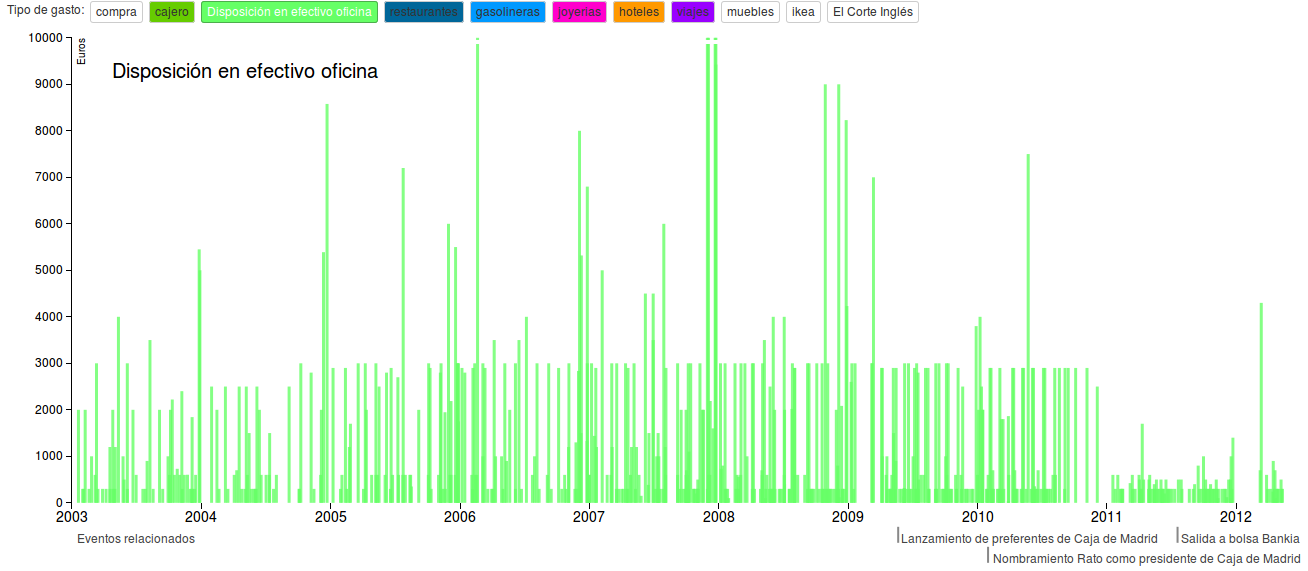Toggle the green 'cajero' filter
The height and width of the screenshot is (571, 1308).
click(171, 12)
